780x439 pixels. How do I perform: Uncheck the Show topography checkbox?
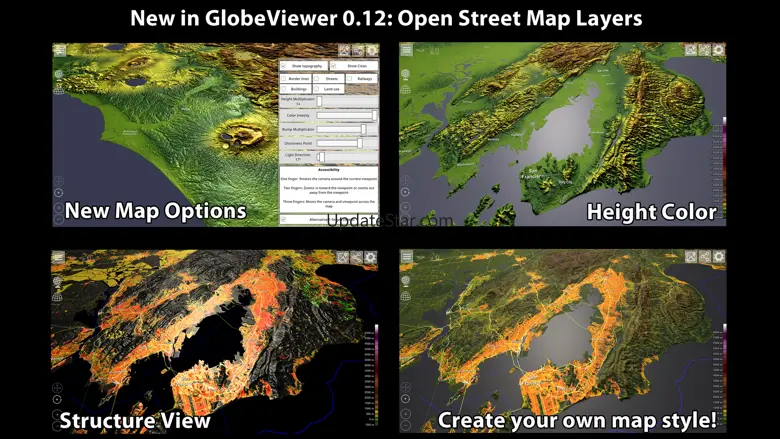point(284,66)
